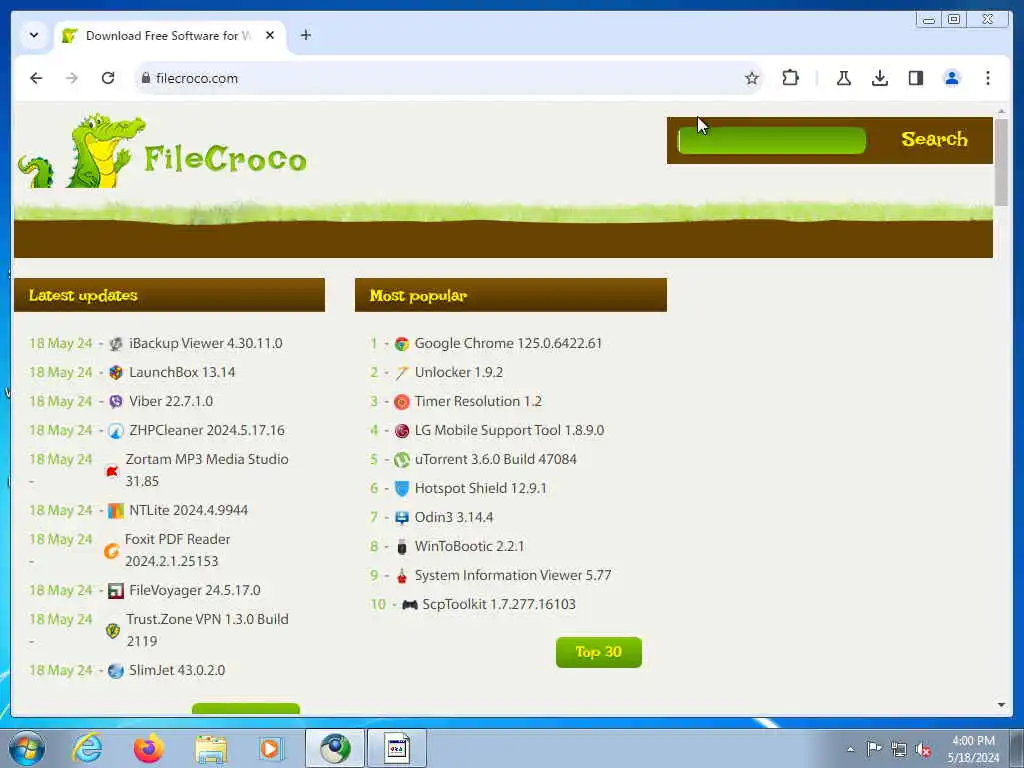Open Unlocker 1.9.2 link
The image size is (1024, 768).
pyautogui.click(x=458, y=372)
